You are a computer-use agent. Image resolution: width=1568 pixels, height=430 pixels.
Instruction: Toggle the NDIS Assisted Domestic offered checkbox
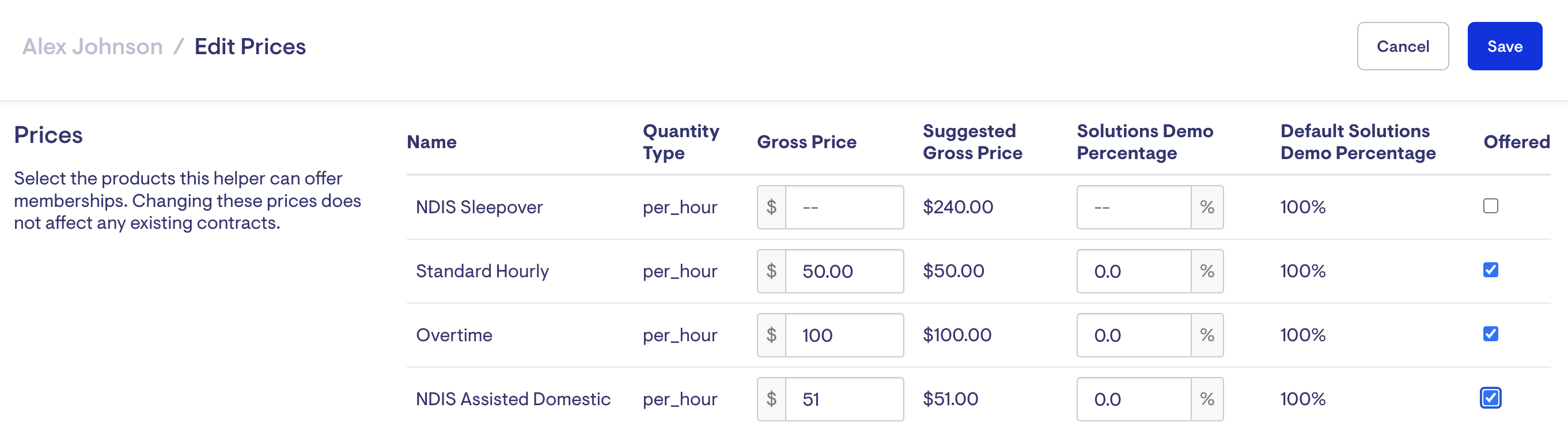pyautogui.click(x=1490, y=398)
